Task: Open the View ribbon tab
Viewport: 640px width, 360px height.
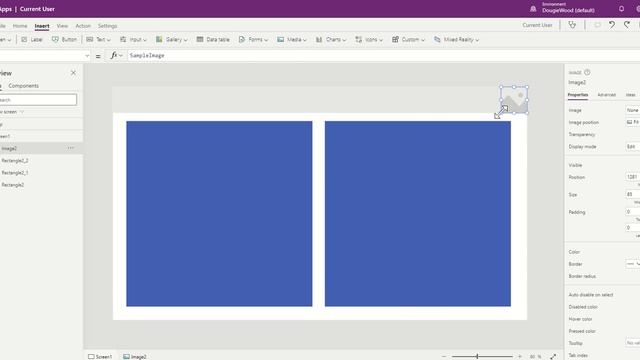Action: (62, 26)
